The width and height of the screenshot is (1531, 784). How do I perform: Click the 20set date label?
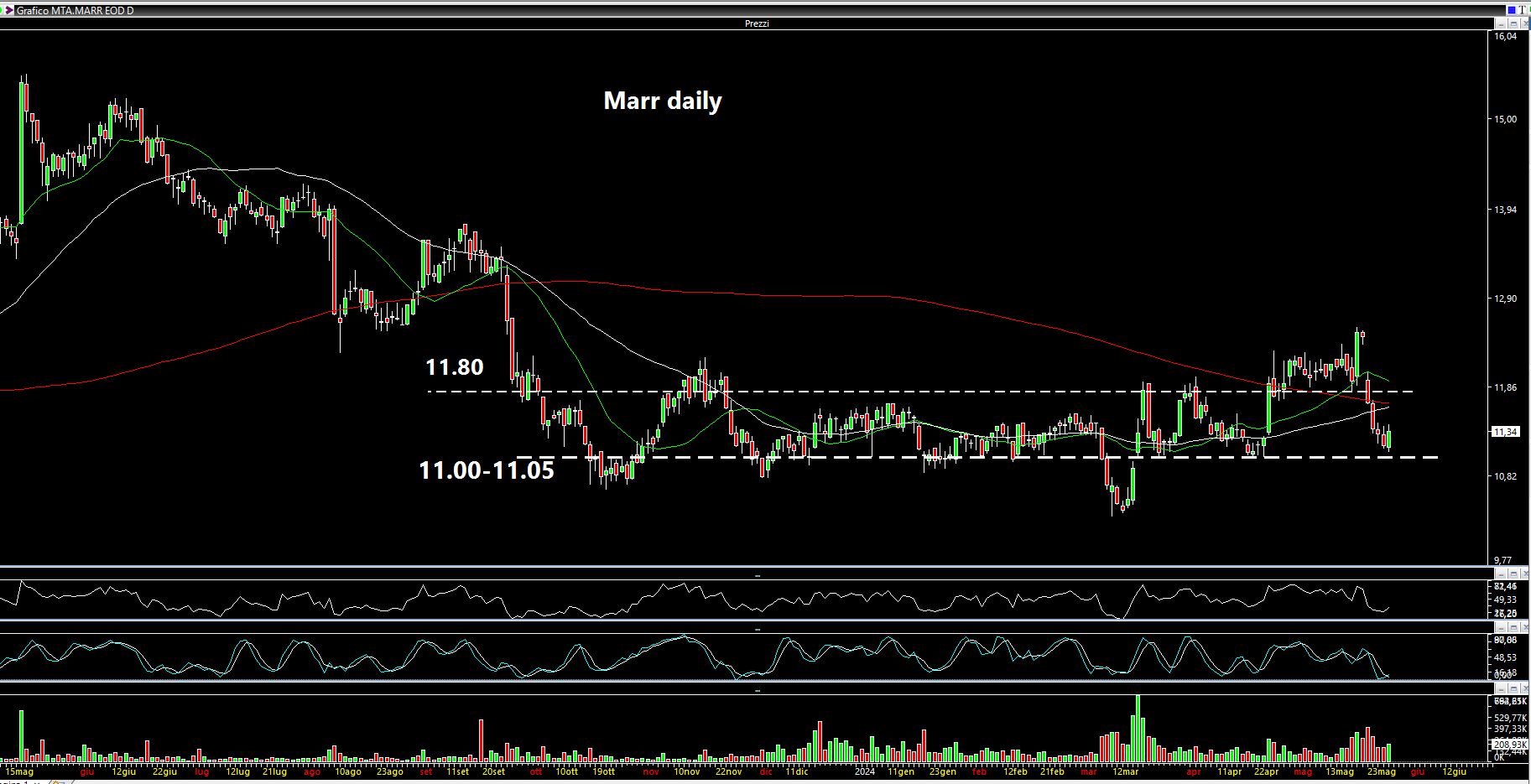click(493, 771)
